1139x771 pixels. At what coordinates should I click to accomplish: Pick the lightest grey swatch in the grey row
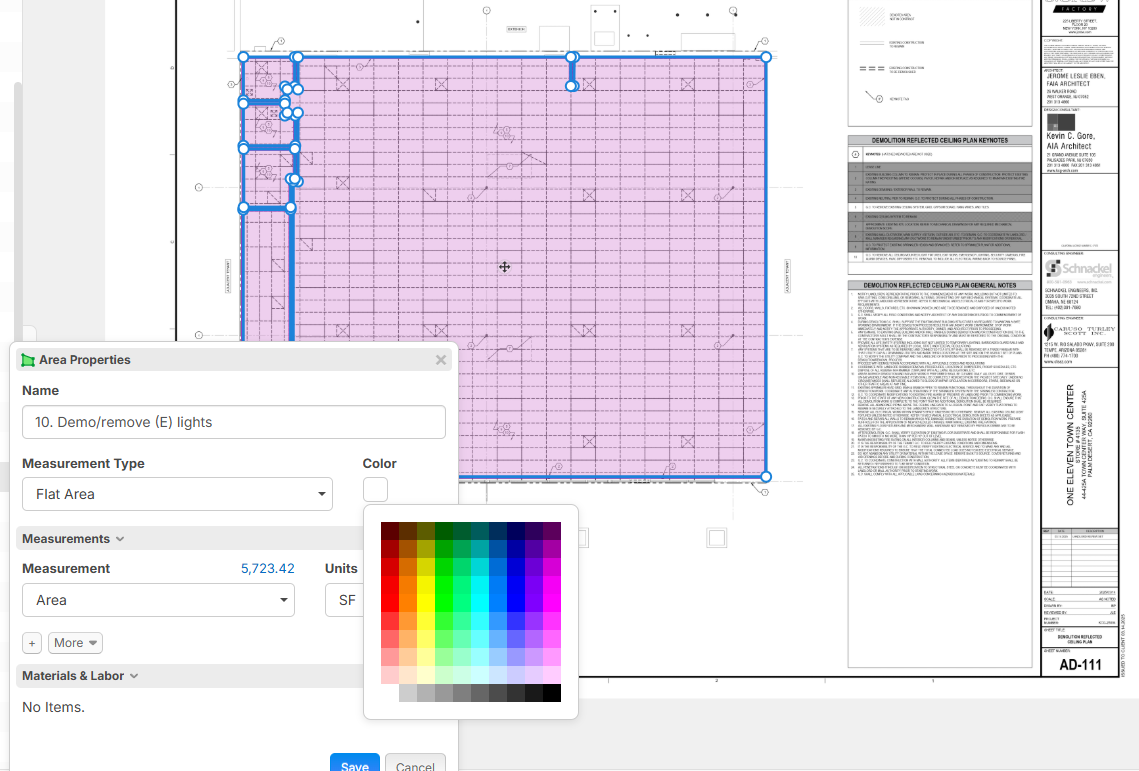[408, 693]
